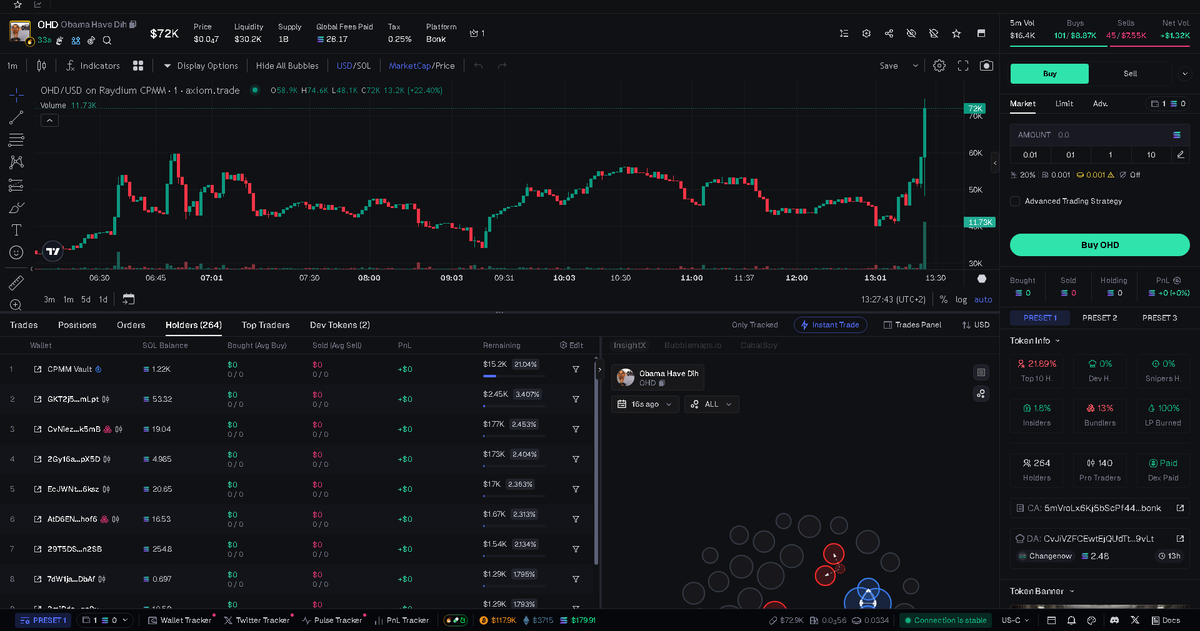Select the trend line drawing tool
The width and height of the screenshot is (1200, 631).
[16, 118]
